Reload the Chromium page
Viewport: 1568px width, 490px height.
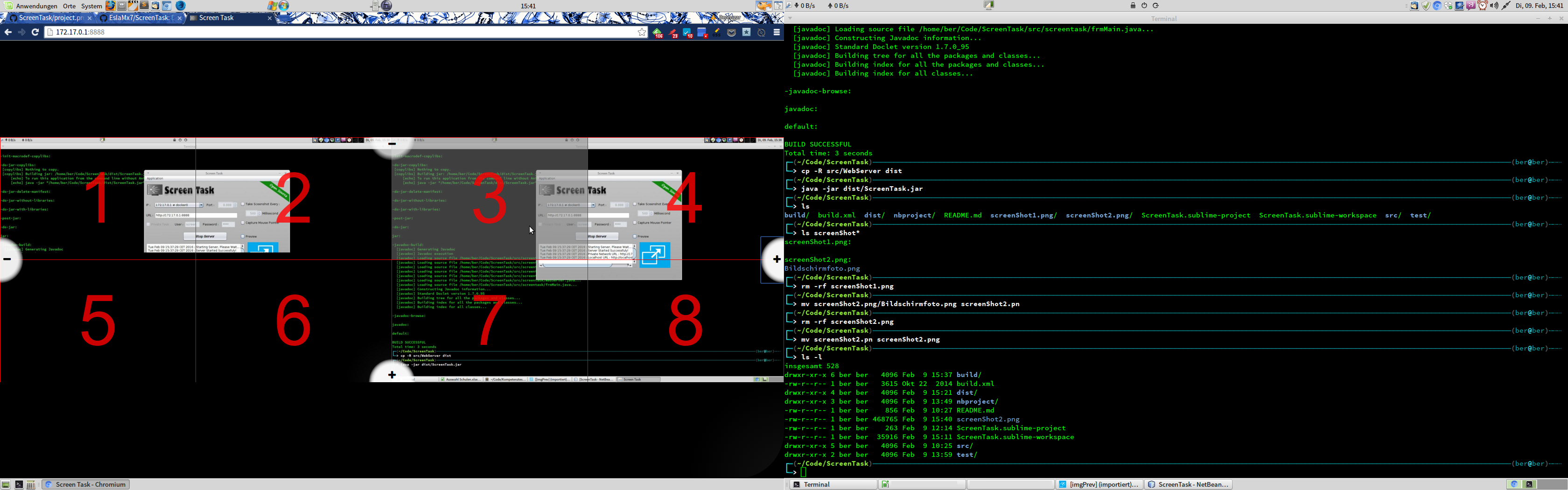35,32
